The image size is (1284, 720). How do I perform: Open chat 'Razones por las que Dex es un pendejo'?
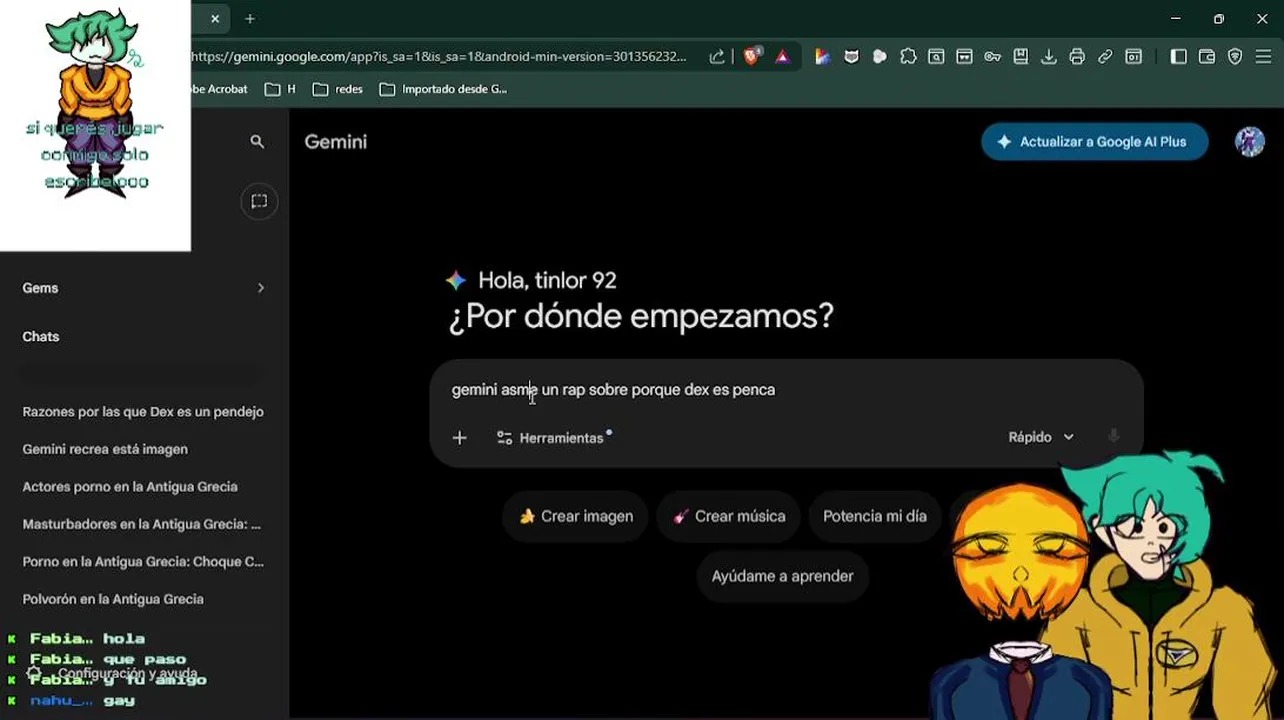pos(143,412)
